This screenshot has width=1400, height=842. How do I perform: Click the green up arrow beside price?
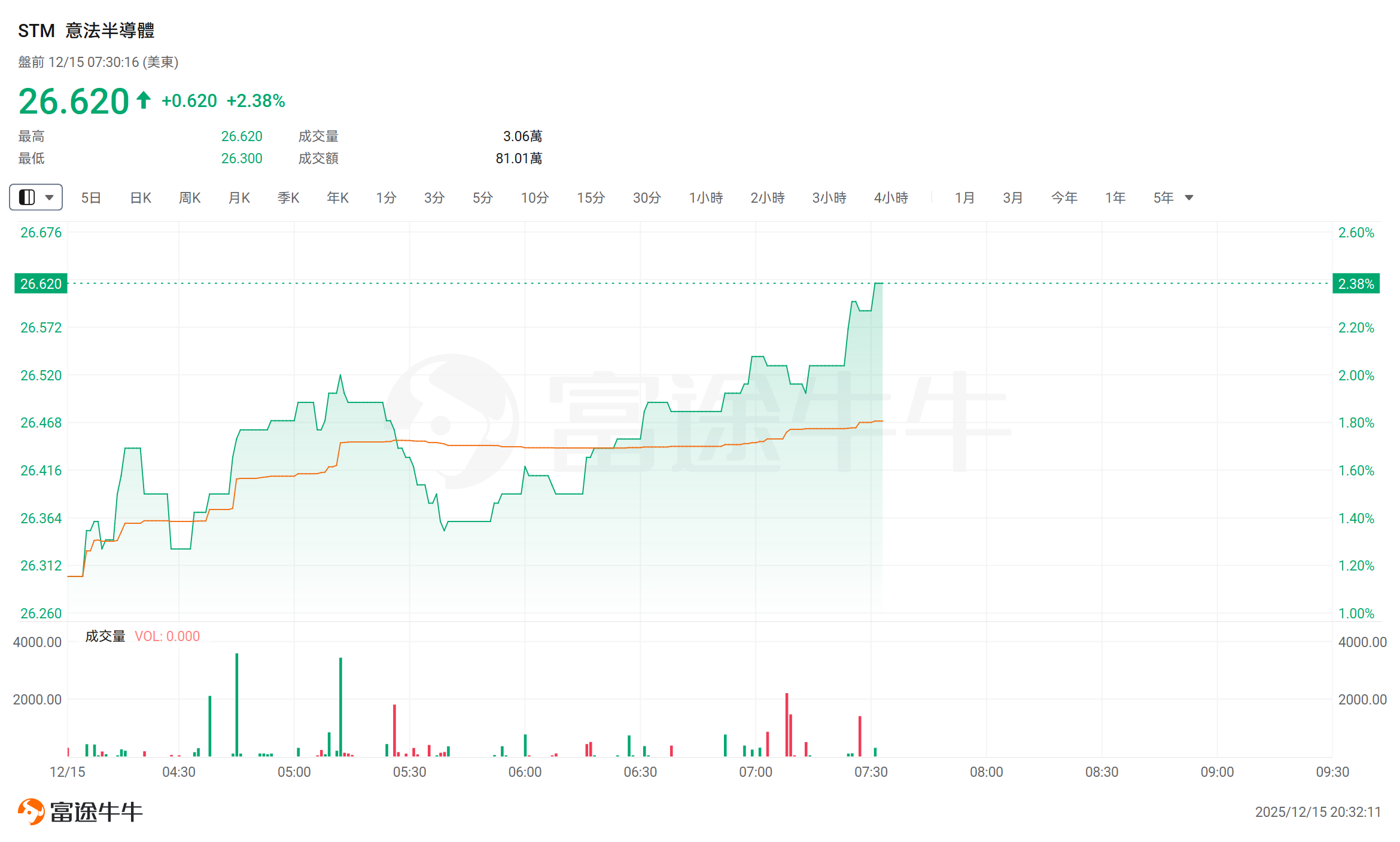click(144, 100)
